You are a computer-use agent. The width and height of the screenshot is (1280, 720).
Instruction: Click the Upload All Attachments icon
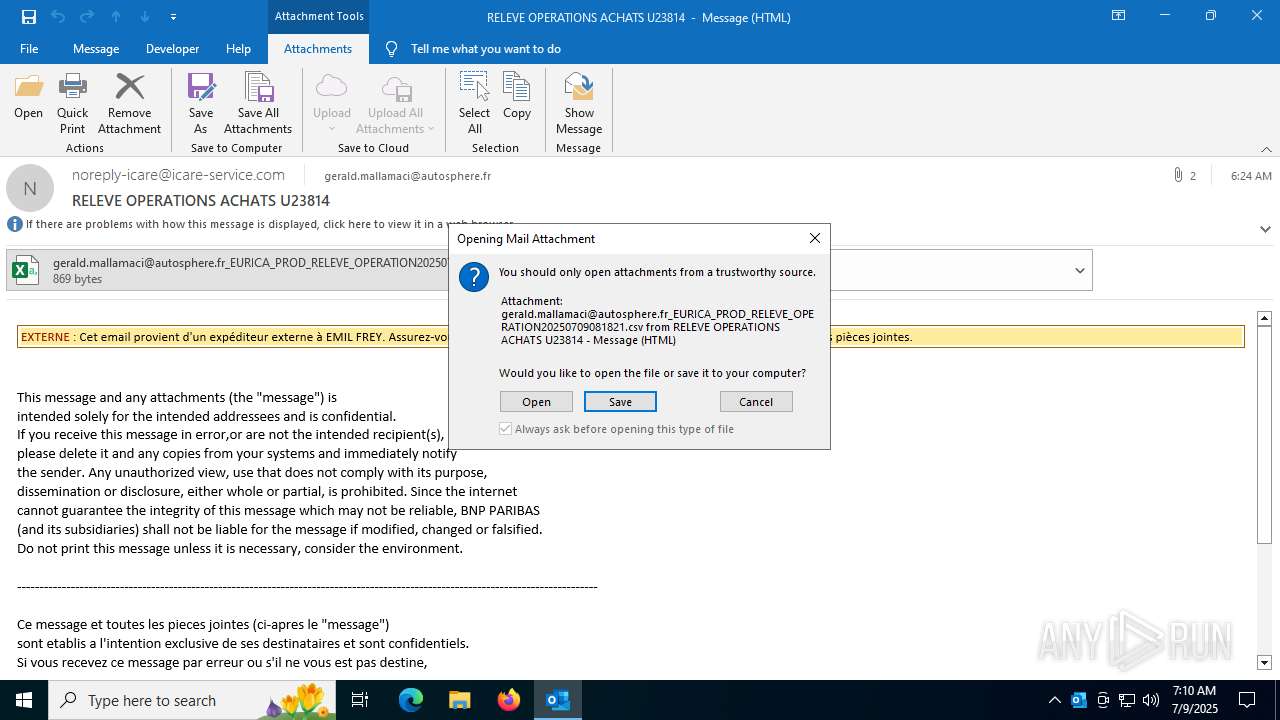point(395,103)
